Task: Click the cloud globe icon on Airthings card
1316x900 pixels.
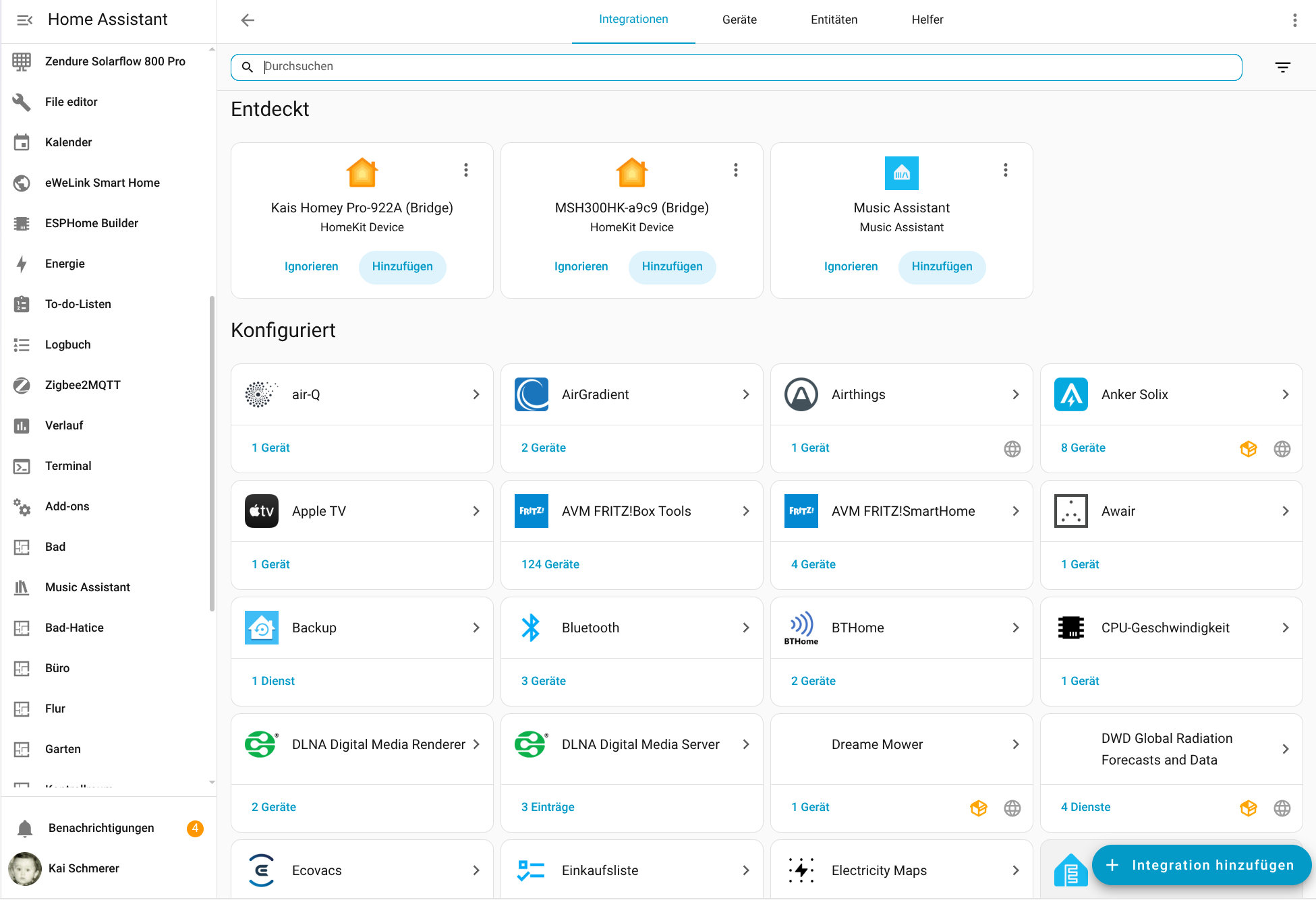Action: [x=1012, y=449]
